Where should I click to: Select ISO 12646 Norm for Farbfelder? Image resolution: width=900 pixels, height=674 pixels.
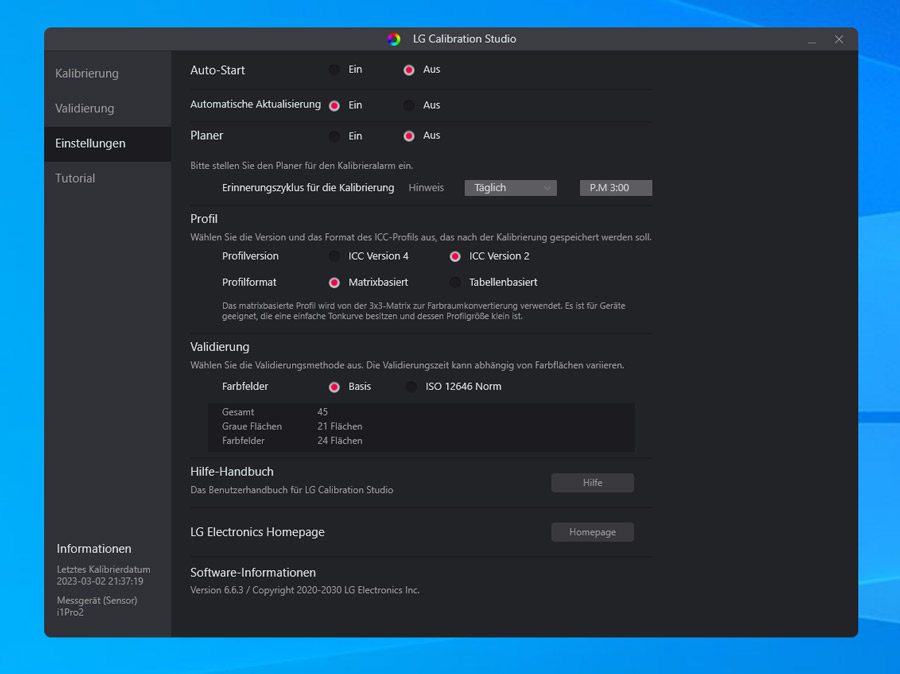click(411, 387)
